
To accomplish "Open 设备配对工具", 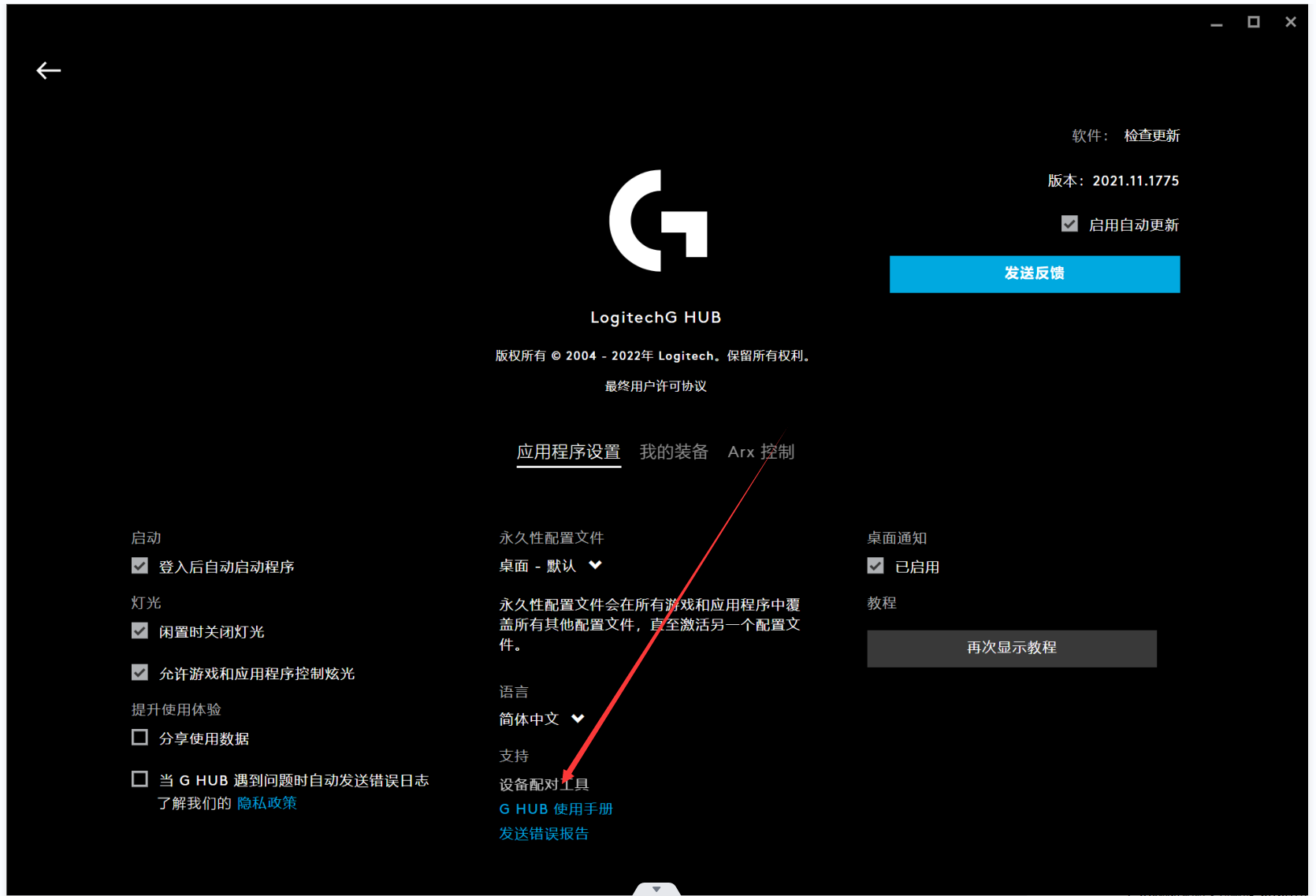I will 545,785.
